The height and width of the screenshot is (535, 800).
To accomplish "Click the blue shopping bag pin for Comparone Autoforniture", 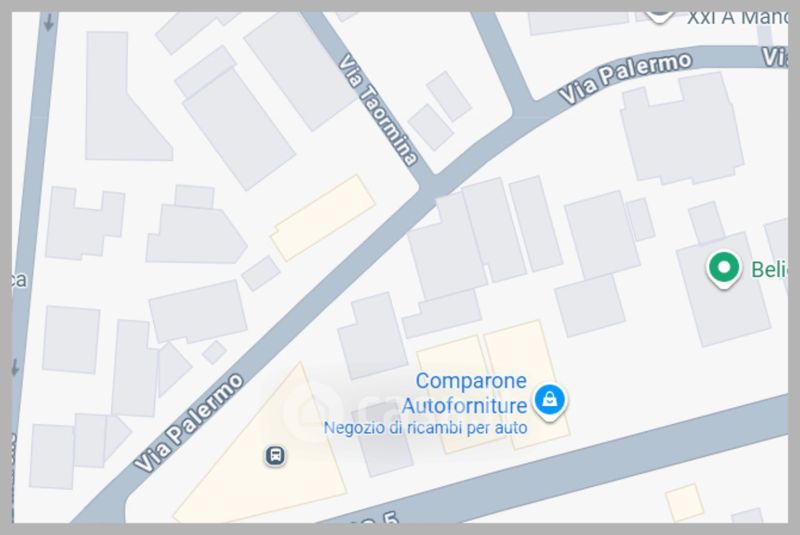I will tap(549, 401).
